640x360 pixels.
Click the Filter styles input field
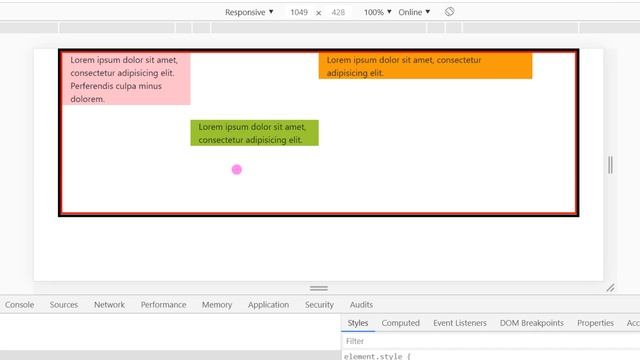[x=491, y=341]
